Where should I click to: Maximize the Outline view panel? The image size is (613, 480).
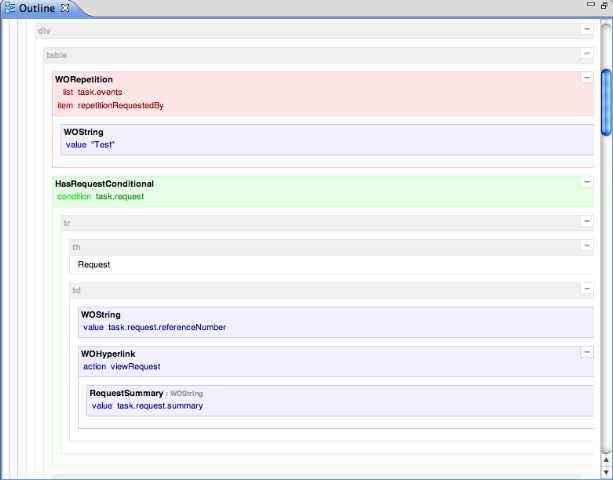[x=603, y=8]
